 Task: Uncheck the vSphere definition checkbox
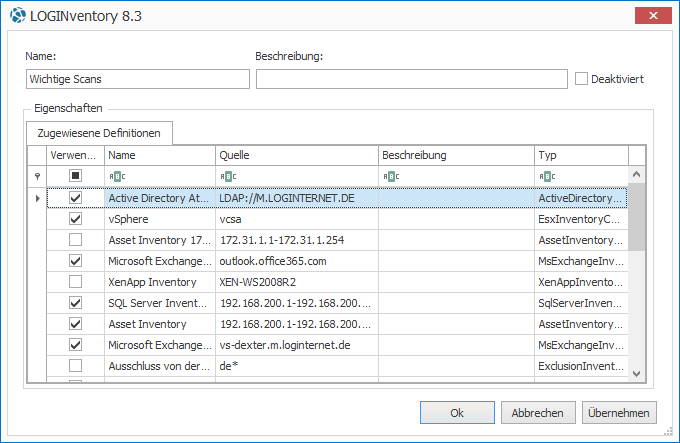pyautogui.click(x=75, y=219)
